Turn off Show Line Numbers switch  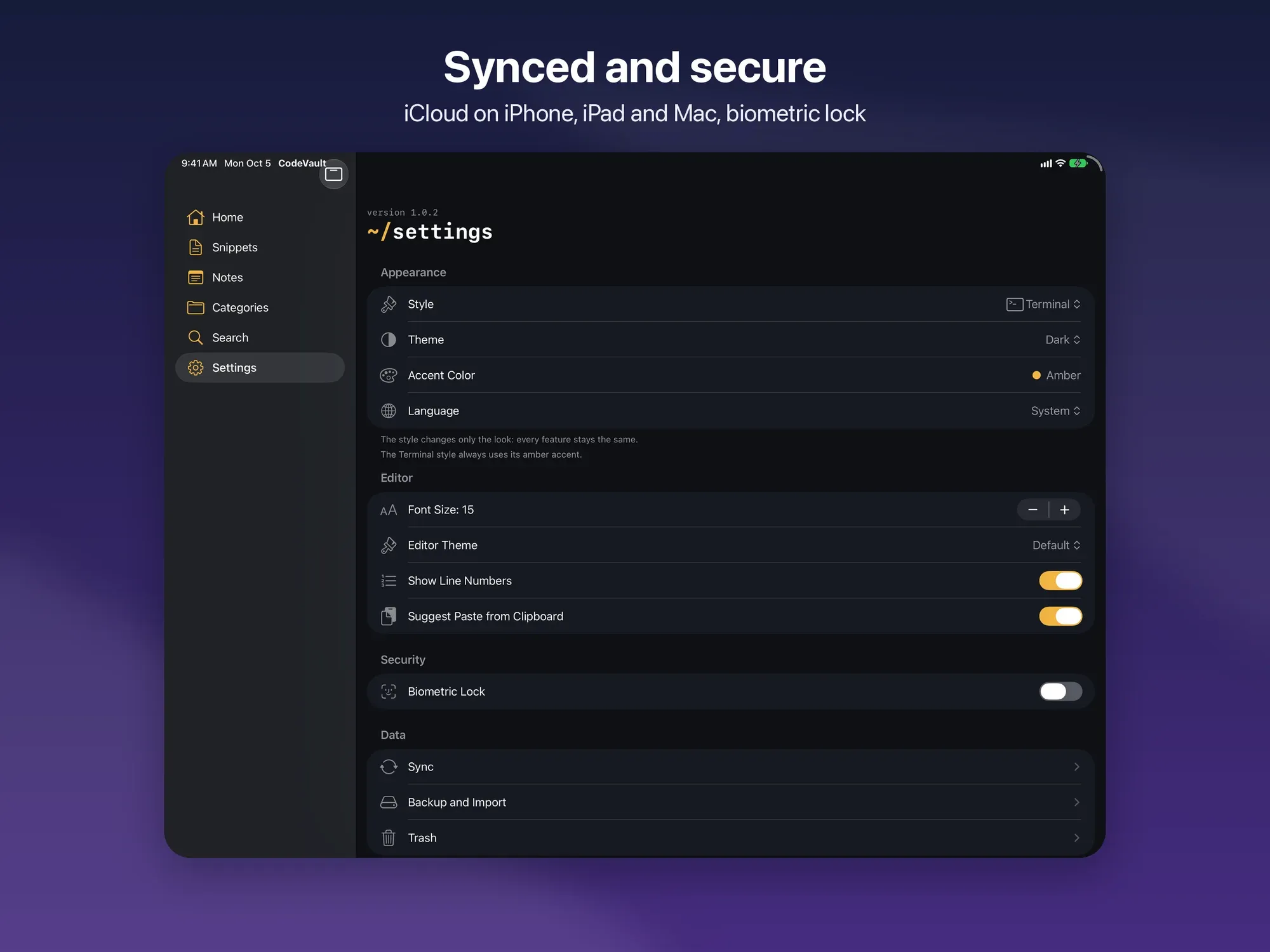(1060, 581)
